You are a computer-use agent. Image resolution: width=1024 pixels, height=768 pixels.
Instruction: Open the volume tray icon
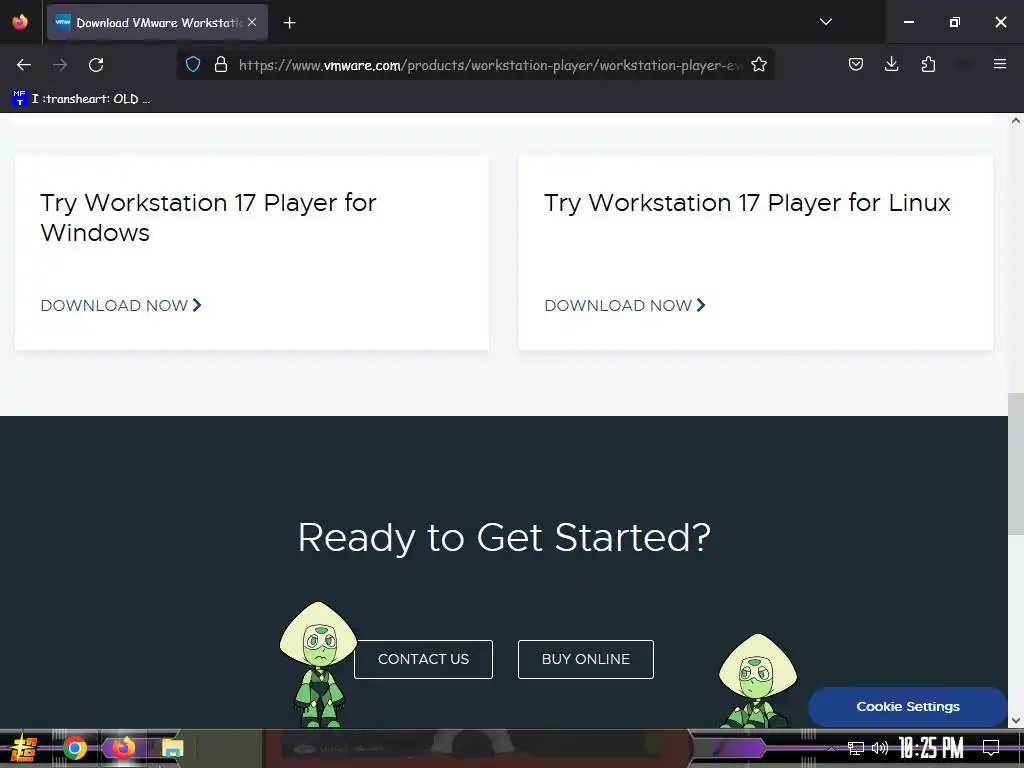[880, 748]
